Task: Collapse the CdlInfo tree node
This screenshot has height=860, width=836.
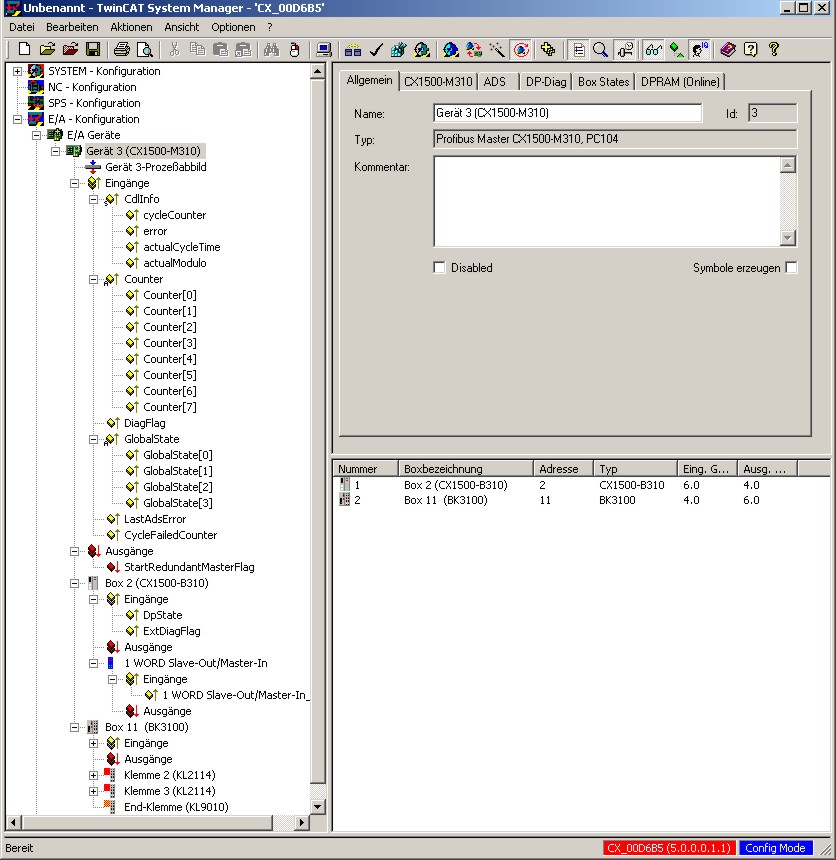Action: pos(94,199)
